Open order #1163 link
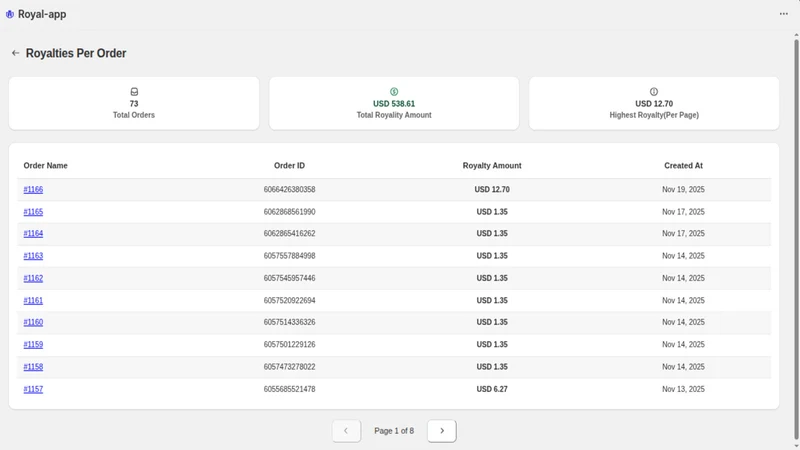Image resolution: width=800 pixels, height=450 pixels. (x=33, y=256)
